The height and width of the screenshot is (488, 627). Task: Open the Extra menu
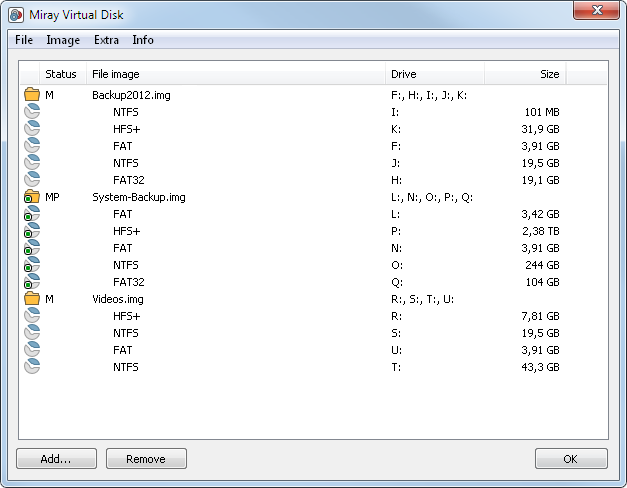pos(106,40)
